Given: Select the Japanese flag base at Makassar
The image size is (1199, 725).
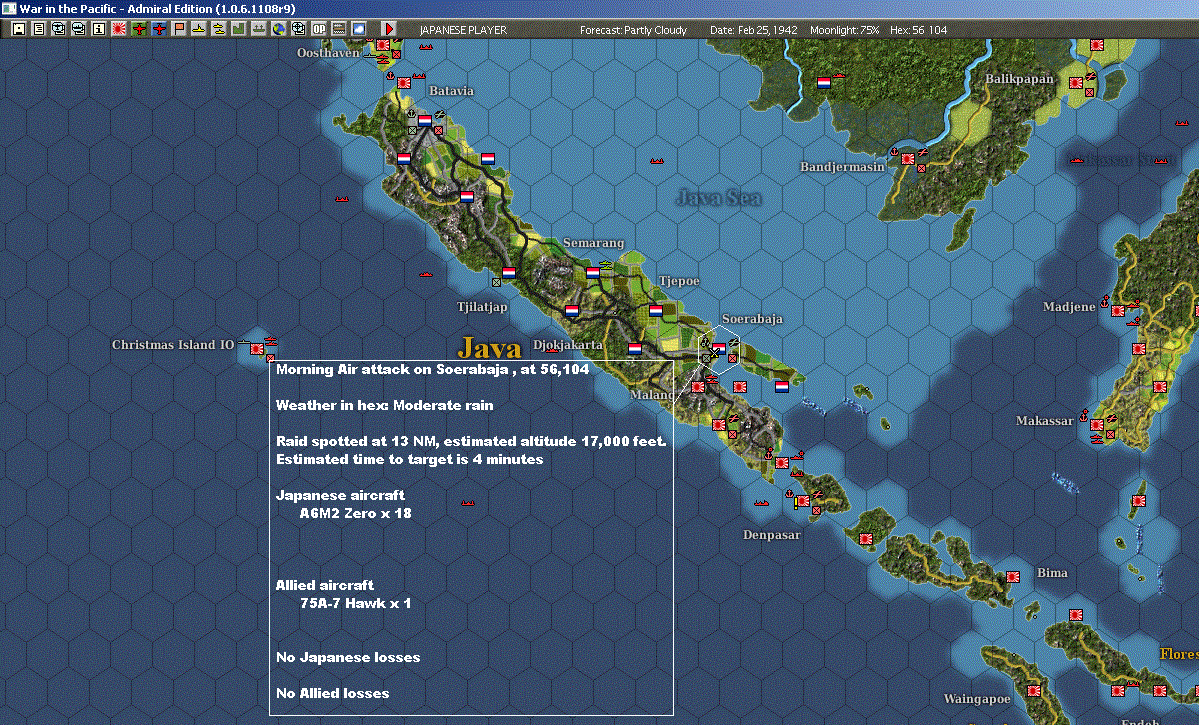Looking at the screenshot, I should (x=1097, y=424).
